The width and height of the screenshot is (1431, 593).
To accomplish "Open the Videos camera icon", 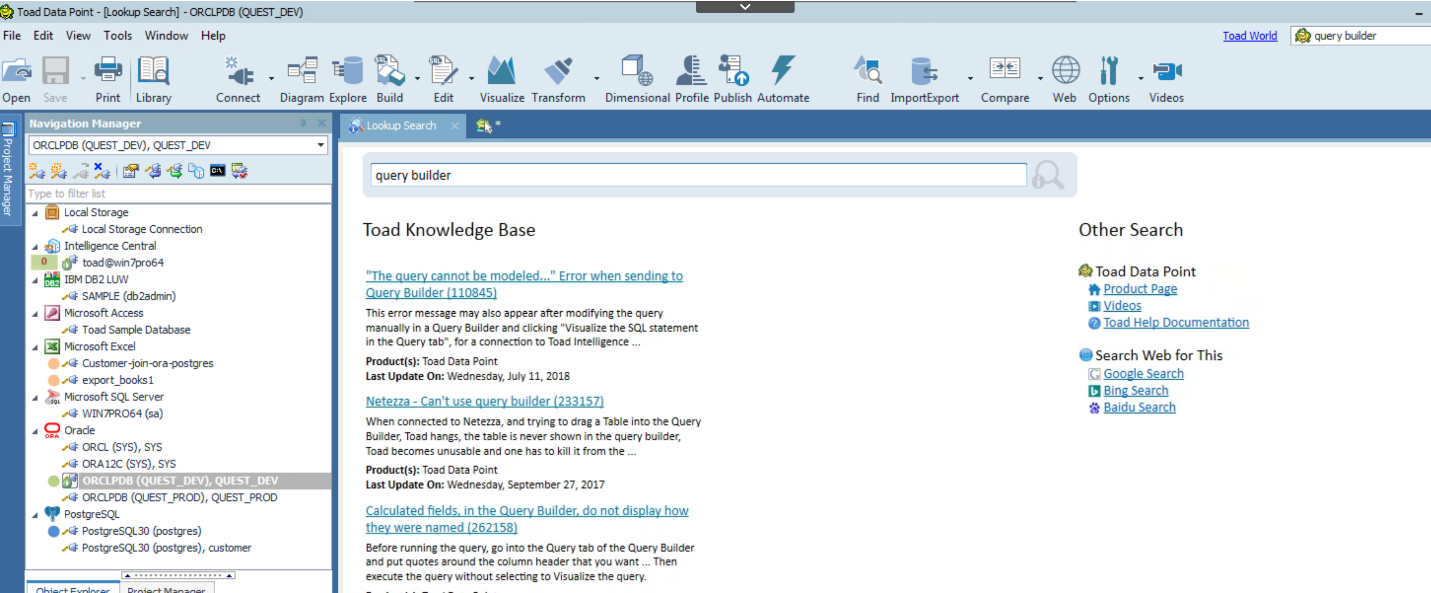I will coord(1167,72).
